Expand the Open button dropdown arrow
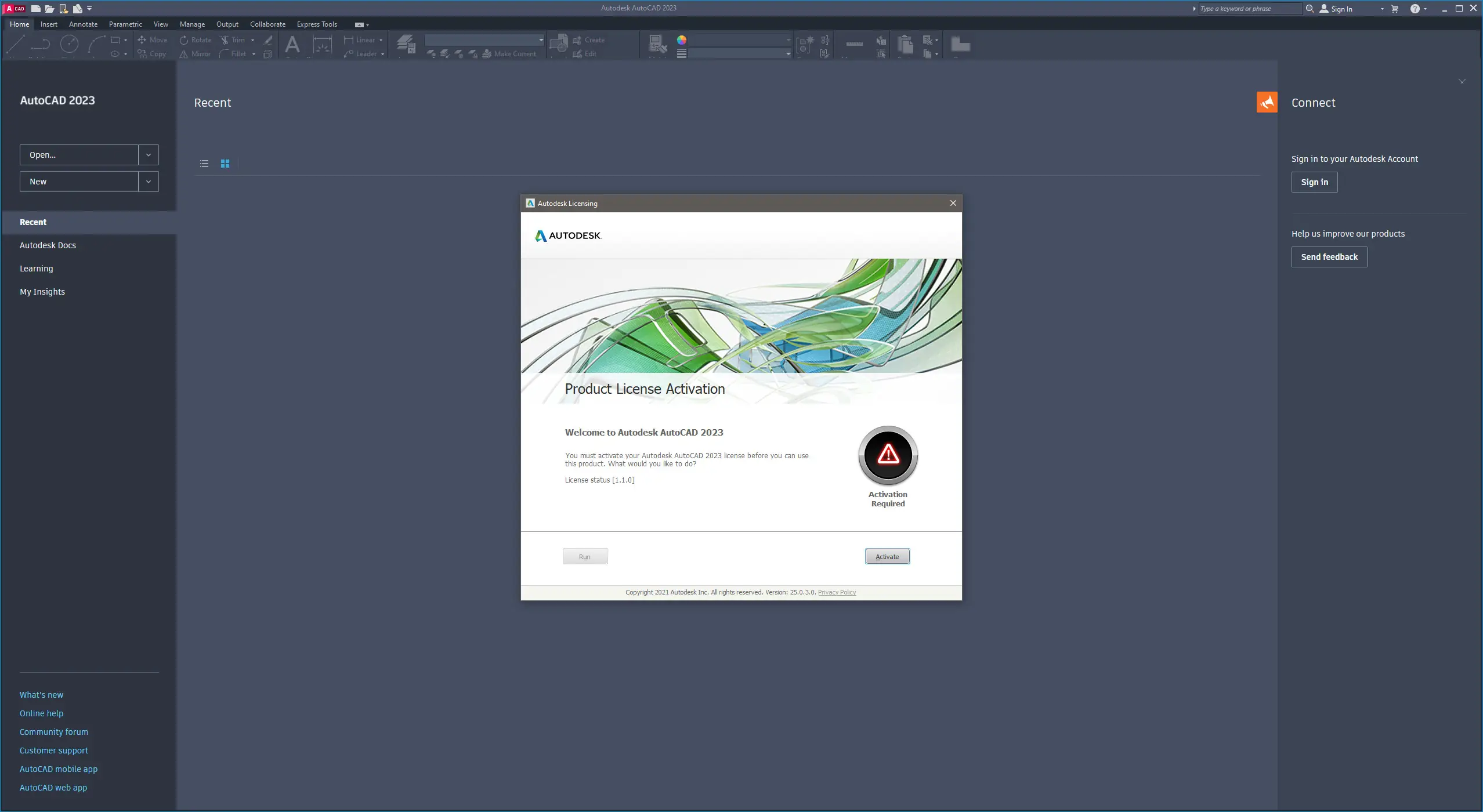The width and height of the screenshot is (1483, 812). [x=149, y=155]
